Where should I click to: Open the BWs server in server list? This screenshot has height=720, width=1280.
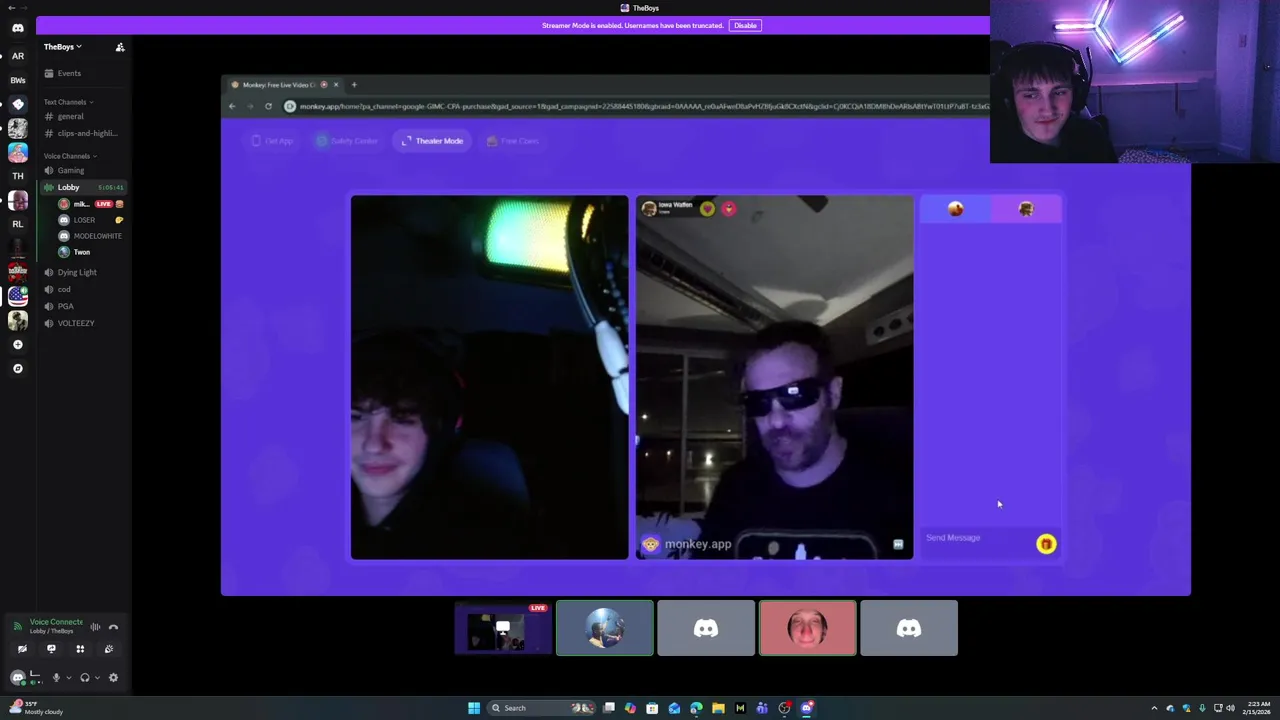coord(17,80)
